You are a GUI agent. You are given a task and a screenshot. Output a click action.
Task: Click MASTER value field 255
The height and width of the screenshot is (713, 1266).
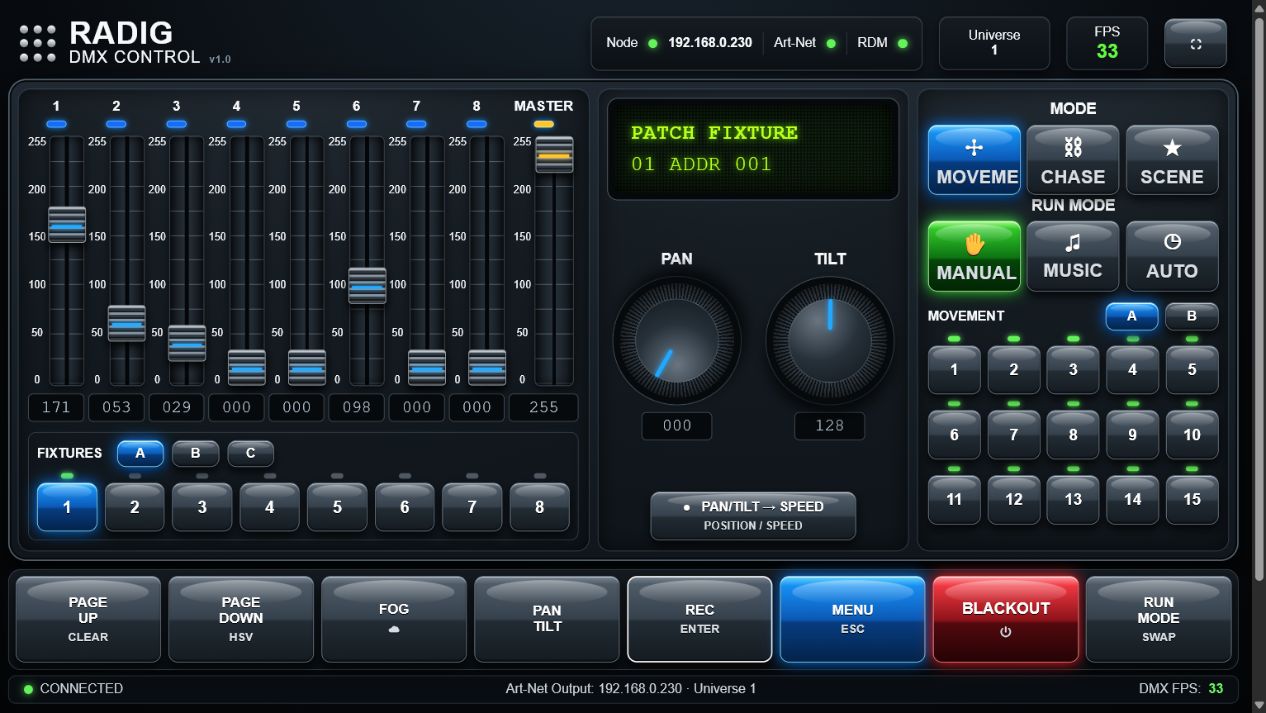click(x=543, y=407)
